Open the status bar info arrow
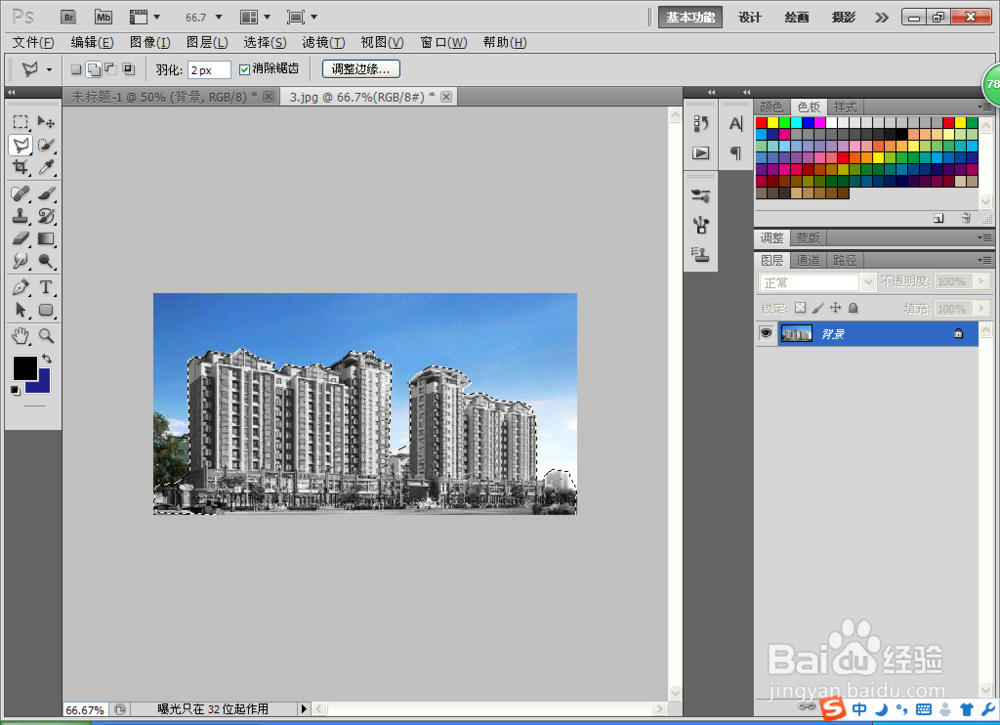The height and width of the screenshot is (725, 1000). (x=304, y=708)
